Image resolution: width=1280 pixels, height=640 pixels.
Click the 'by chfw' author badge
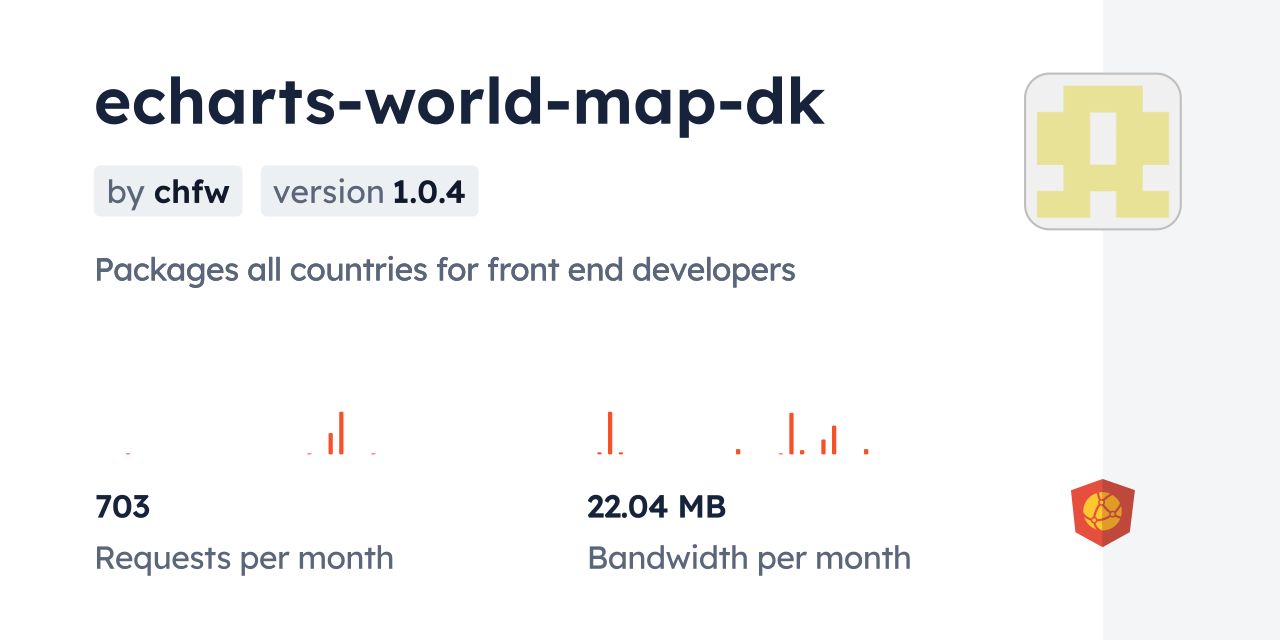pos(168,192)
